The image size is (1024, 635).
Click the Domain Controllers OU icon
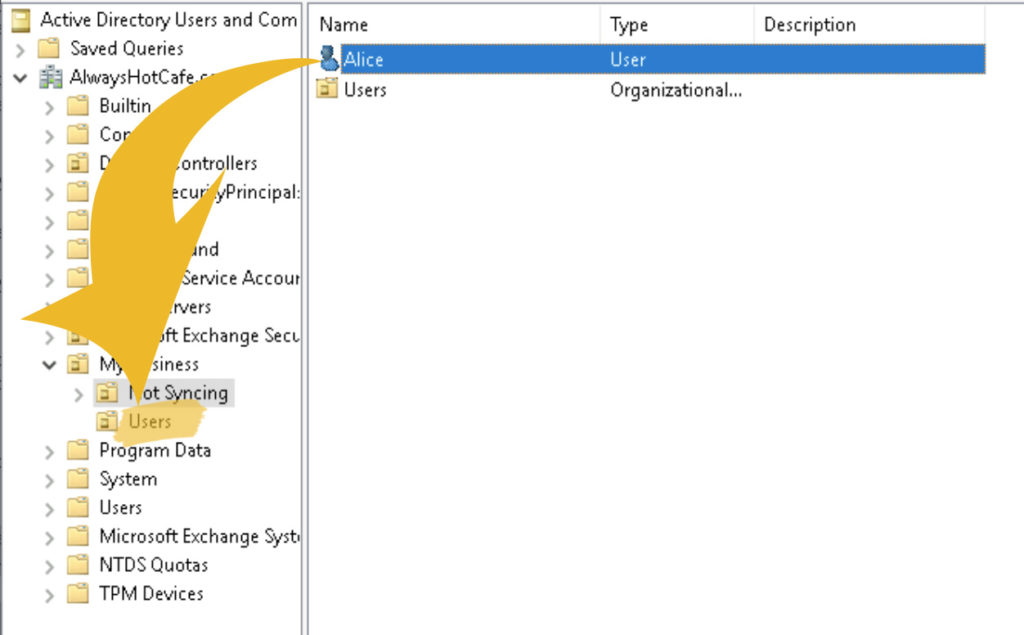pyautogui.click(x=76, y=163)
